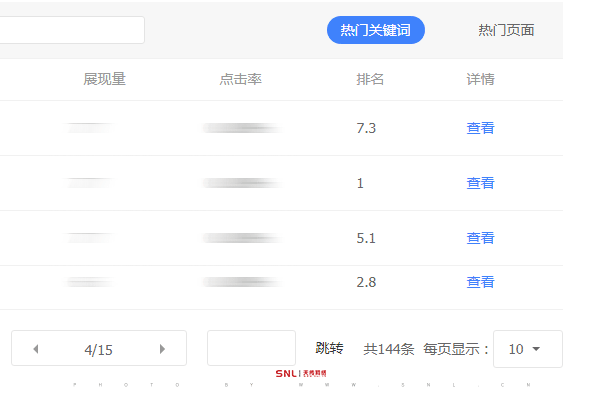600x400 pixels.
Task: Switch to the 热门关键词 tab
Action: point(375,30)
